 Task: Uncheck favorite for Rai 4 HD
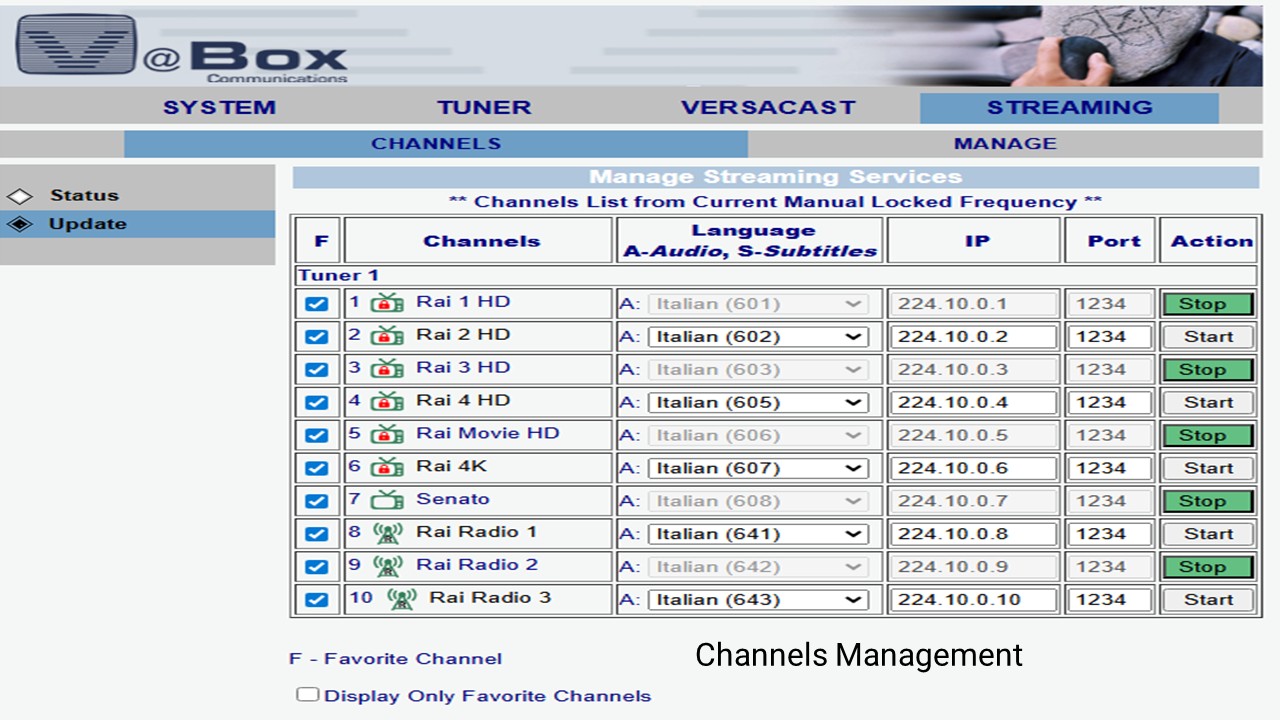coord(316,403)
